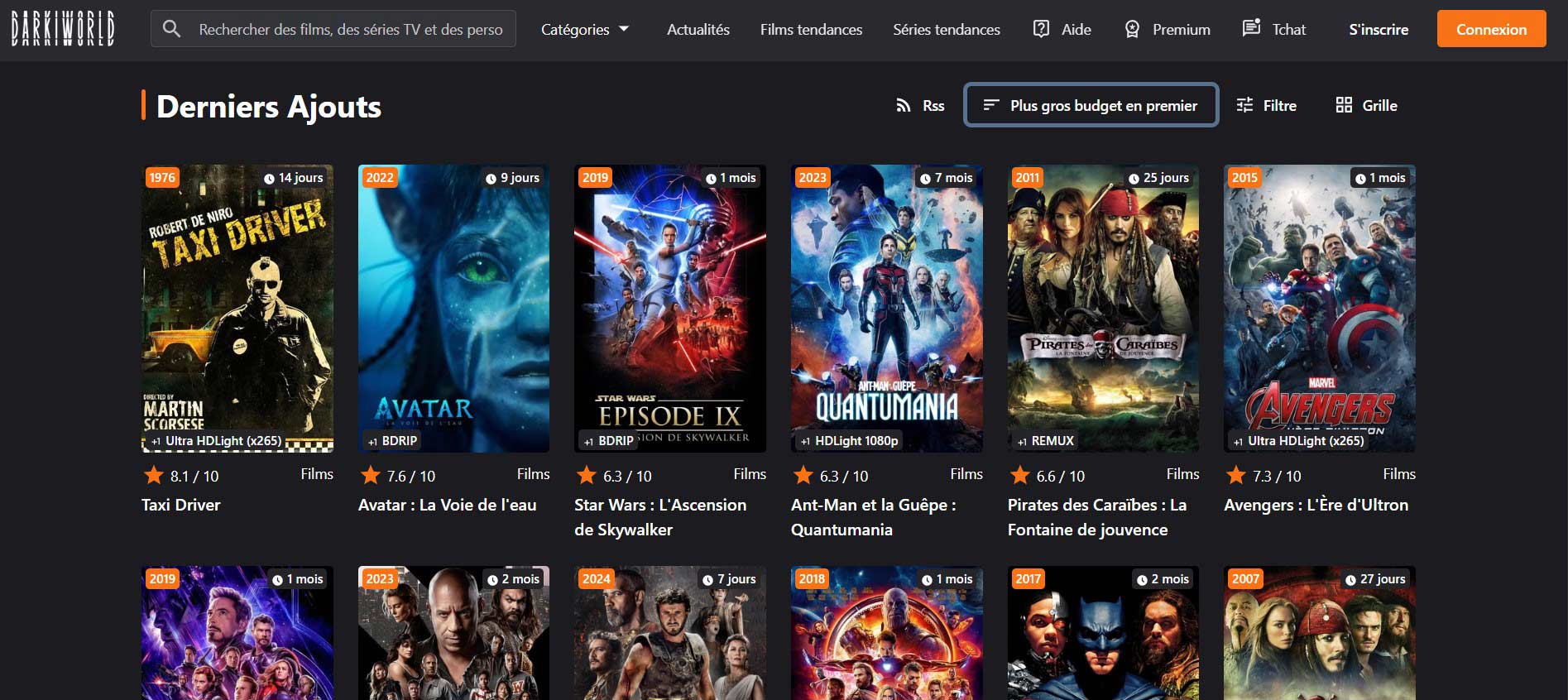
Task: Open the Premium page
Action: point(1168,29)
